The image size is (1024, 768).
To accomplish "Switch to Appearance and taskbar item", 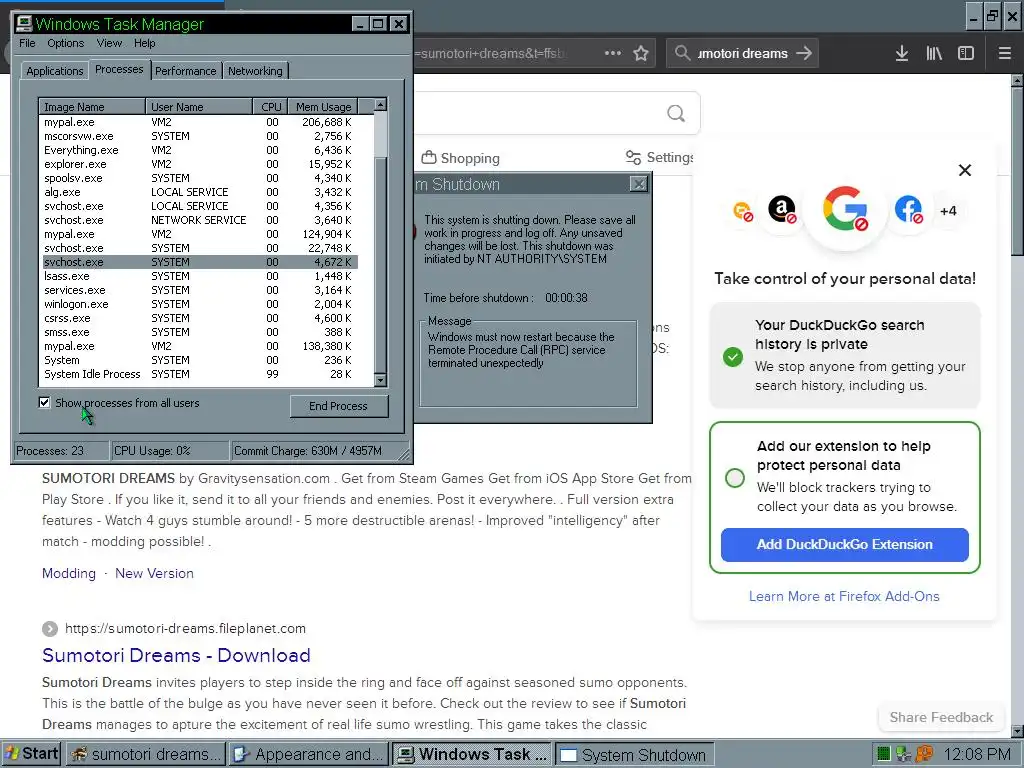I will [x=309, y=754].
